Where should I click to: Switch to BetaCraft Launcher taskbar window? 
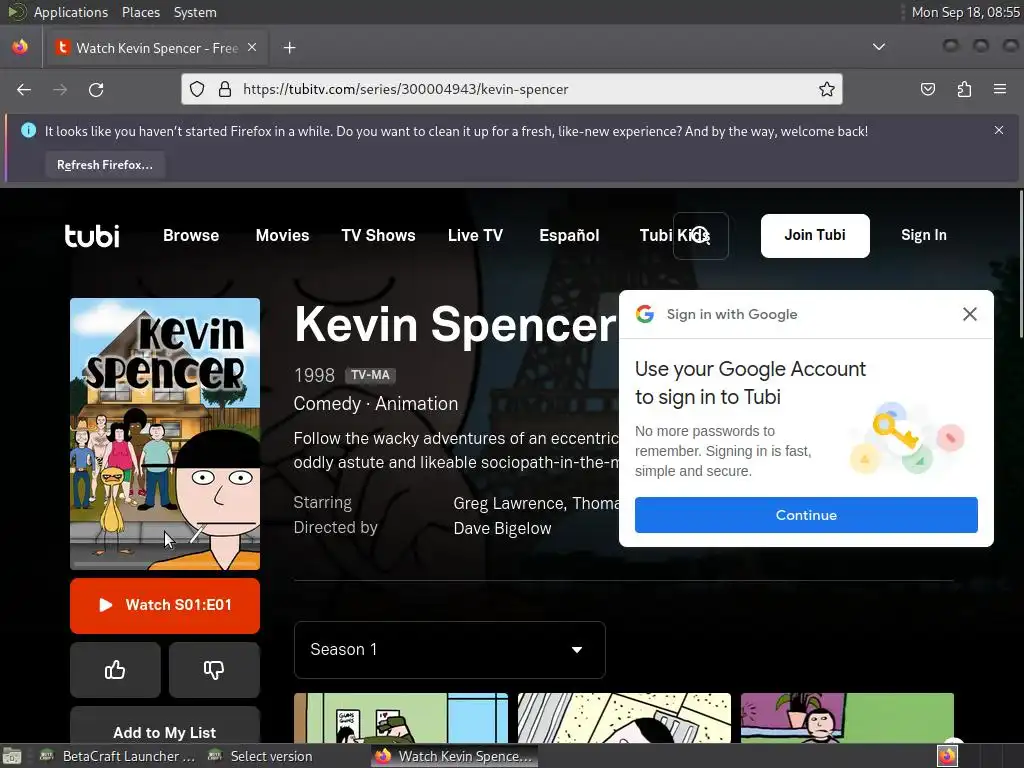tap(118, 756)
